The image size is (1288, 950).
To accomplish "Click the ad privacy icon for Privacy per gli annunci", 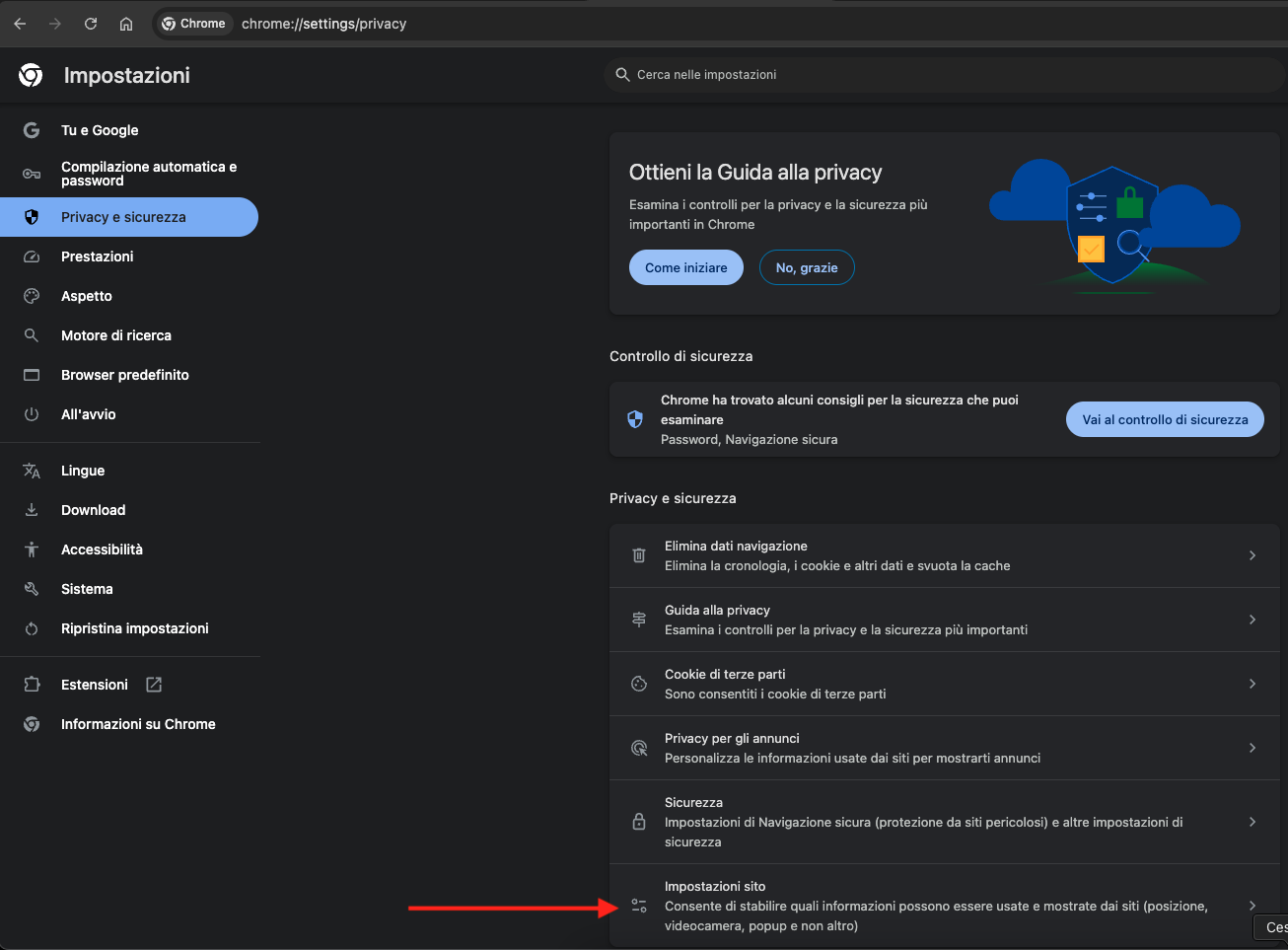I will pos(639,748).
